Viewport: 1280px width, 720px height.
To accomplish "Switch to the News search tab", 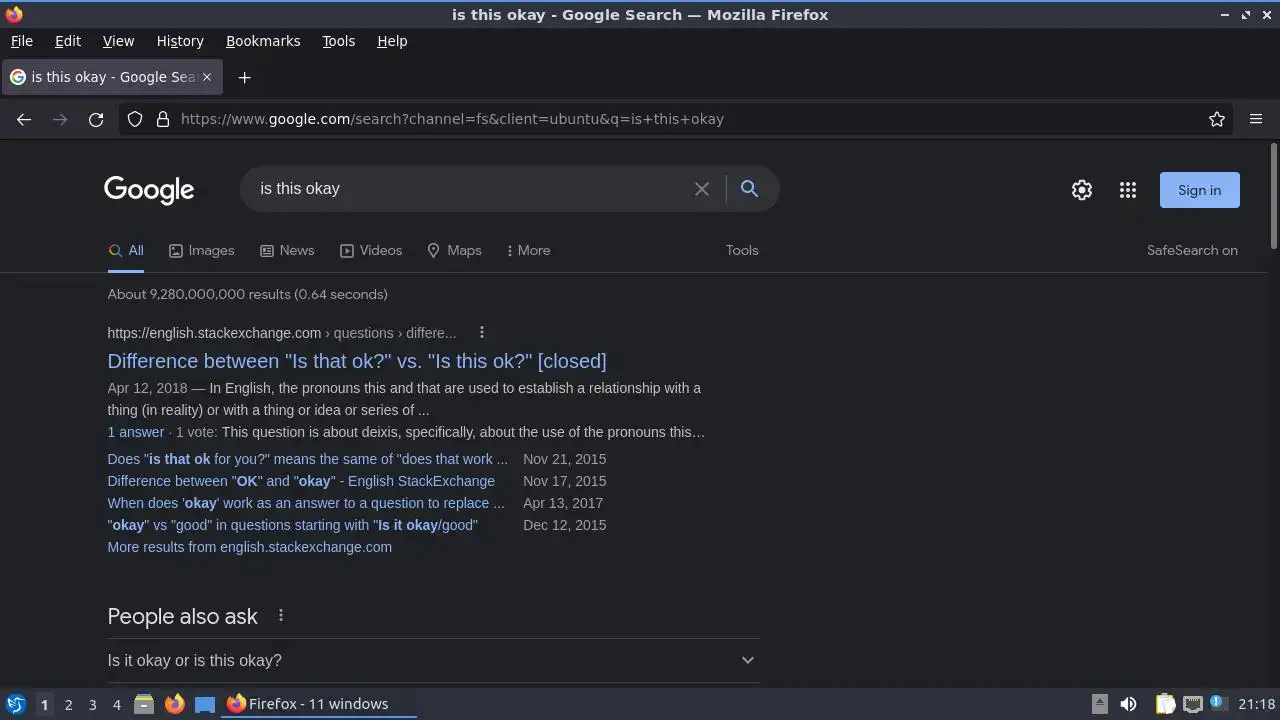I will tap(287, 250).
